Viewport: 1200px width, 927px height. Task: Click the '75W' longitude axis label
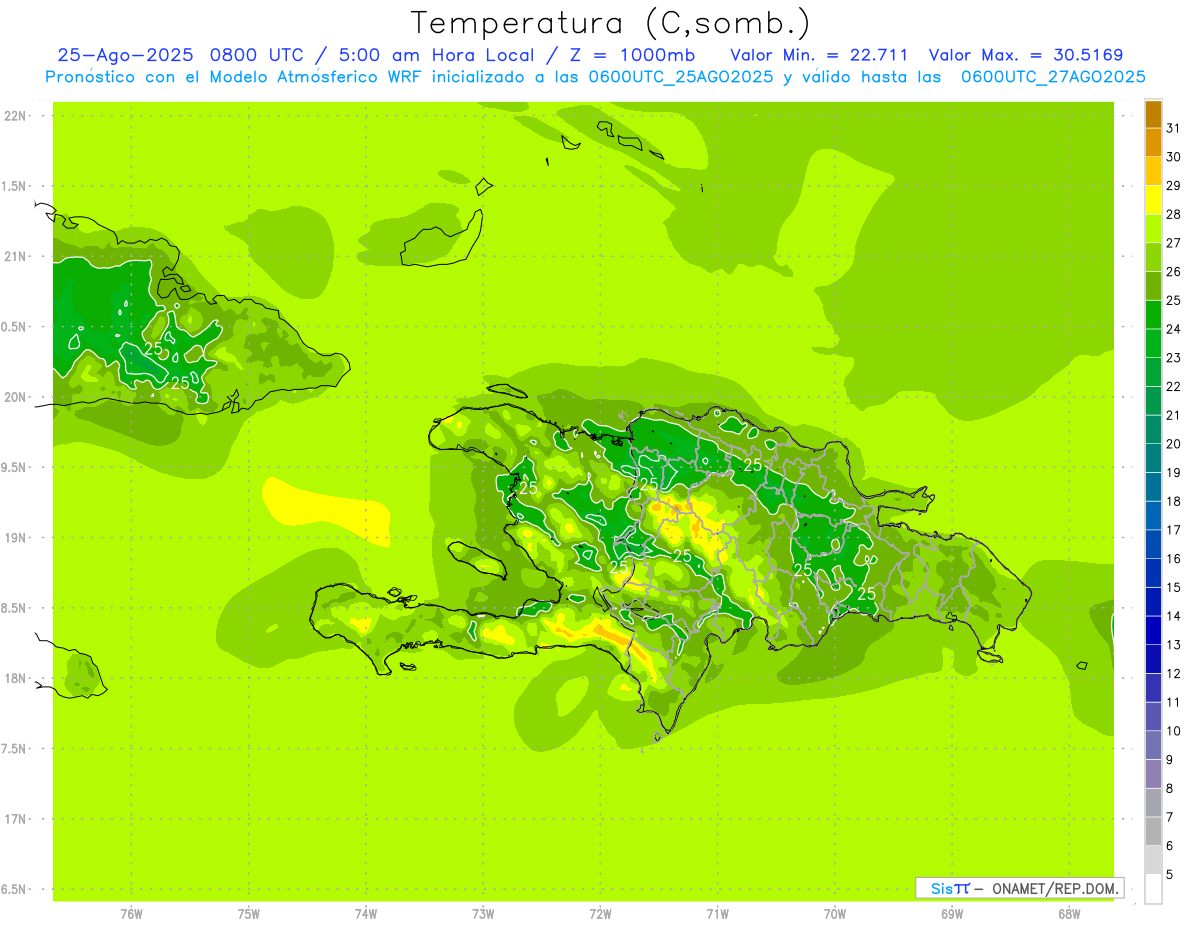coord(249,914)
